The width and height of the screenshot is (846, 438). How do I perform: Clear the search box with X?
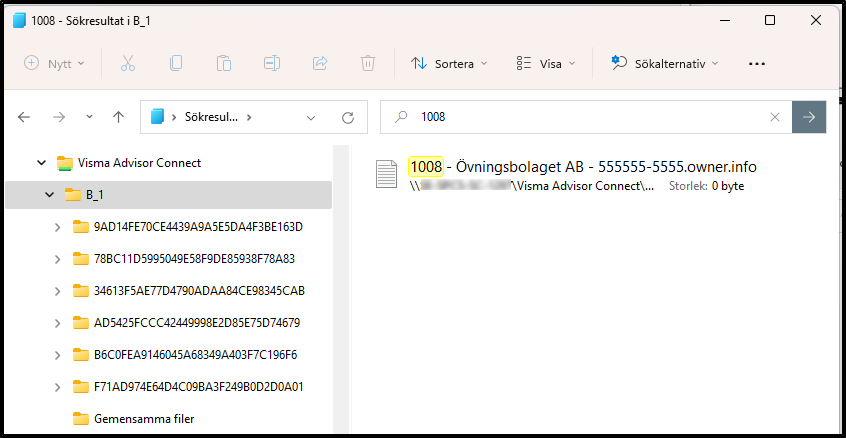click(x=774, y=117)
